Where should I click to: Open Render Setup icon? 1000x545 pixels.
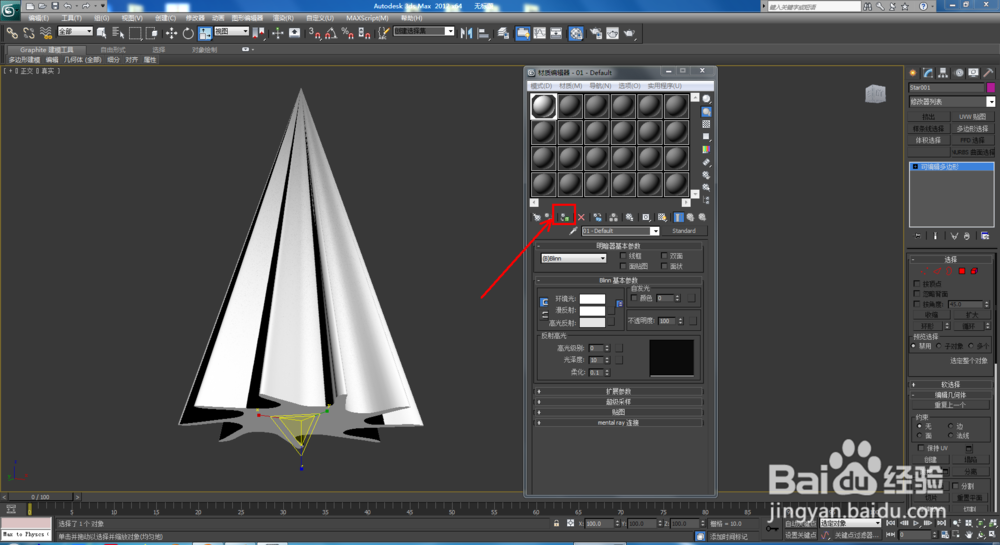(x=596, y=33)
